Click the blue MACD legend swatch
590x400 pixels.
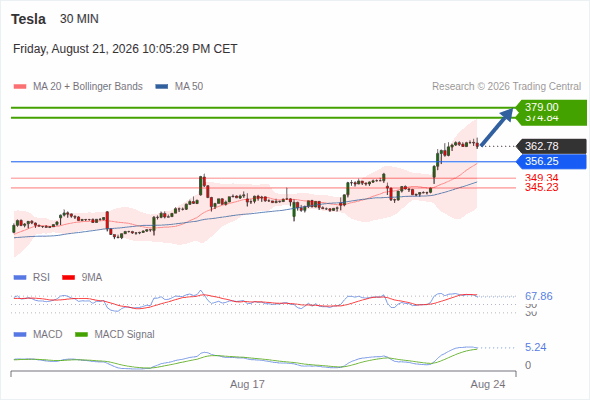pyautogui.click(x=20, y=335)
